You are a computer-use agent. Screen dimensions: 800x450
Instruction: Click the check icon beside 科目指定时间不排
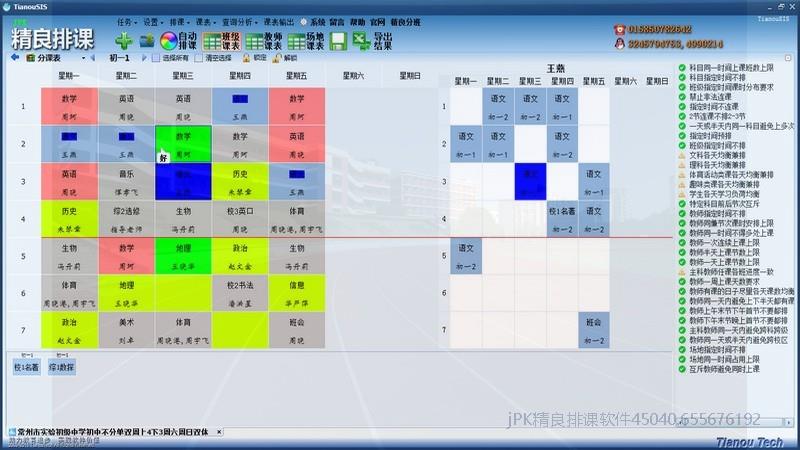[x=682, y=78]
